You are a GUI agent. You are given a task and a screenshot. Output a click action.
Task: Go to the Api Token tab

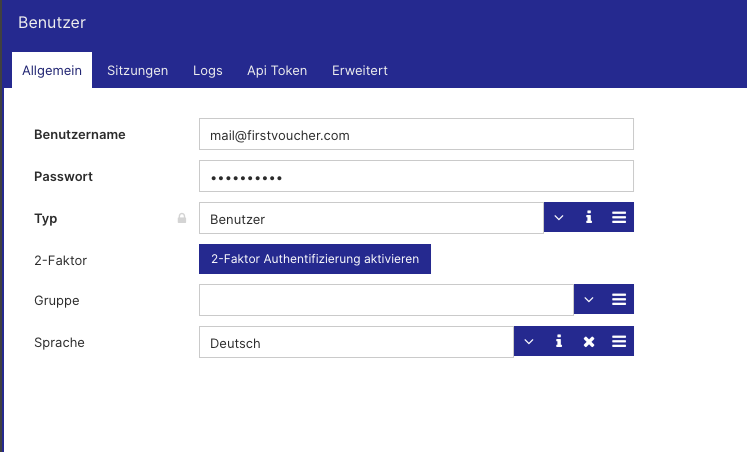point(277,70)
